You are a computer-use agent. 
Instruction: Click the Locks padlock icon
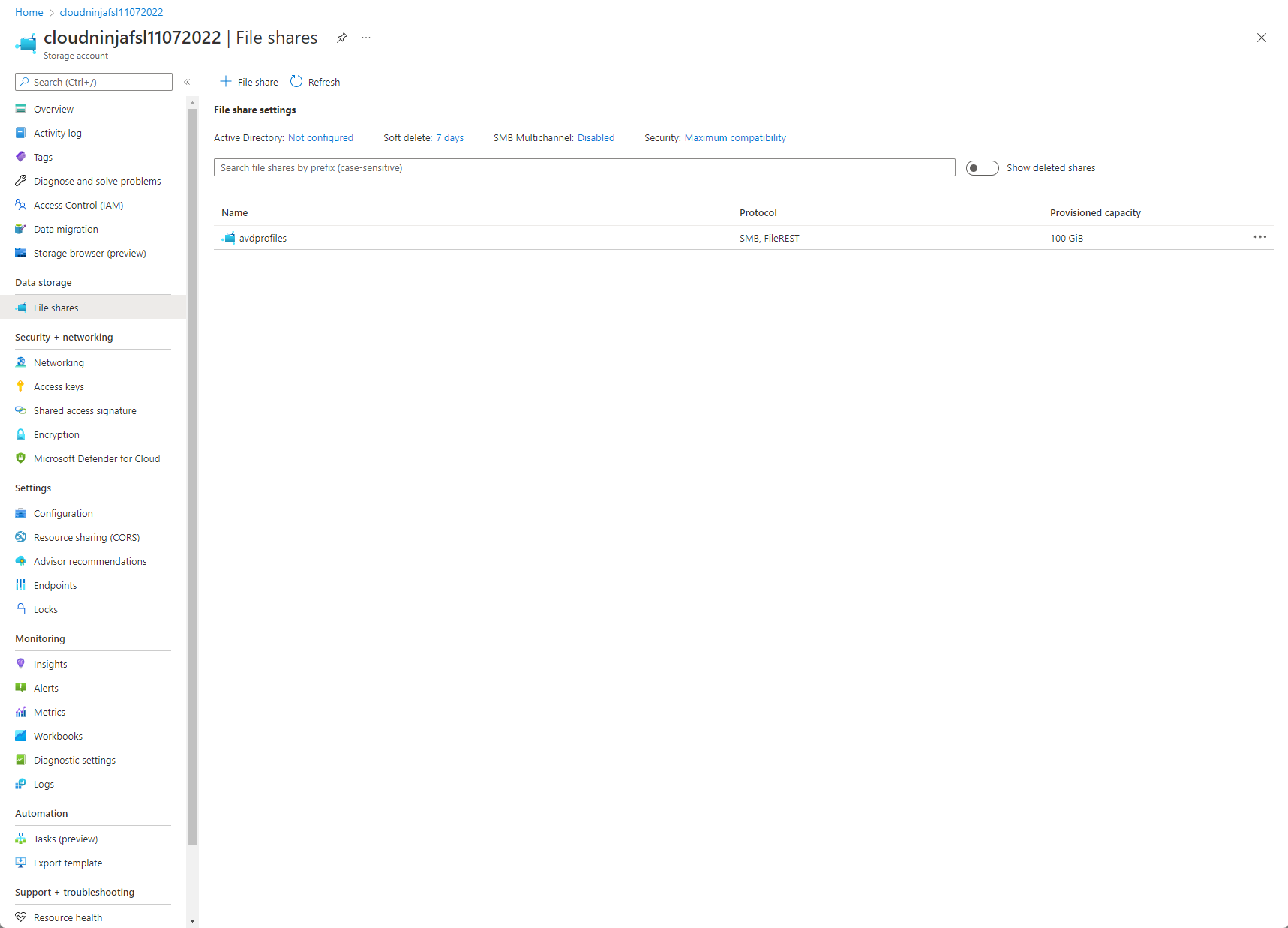click(21, 609)
